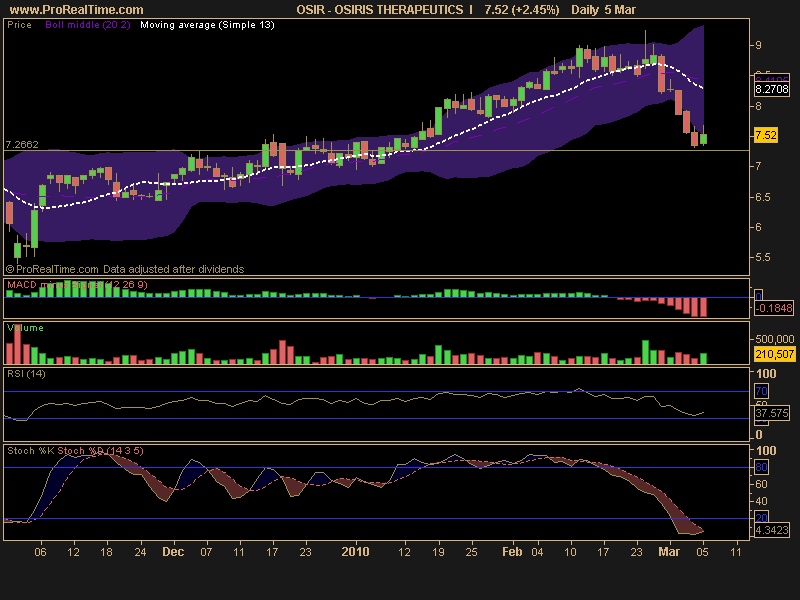Click the last green candlestick on 5 Mar
Screen dimensions: 800x600
click(704, 139)
